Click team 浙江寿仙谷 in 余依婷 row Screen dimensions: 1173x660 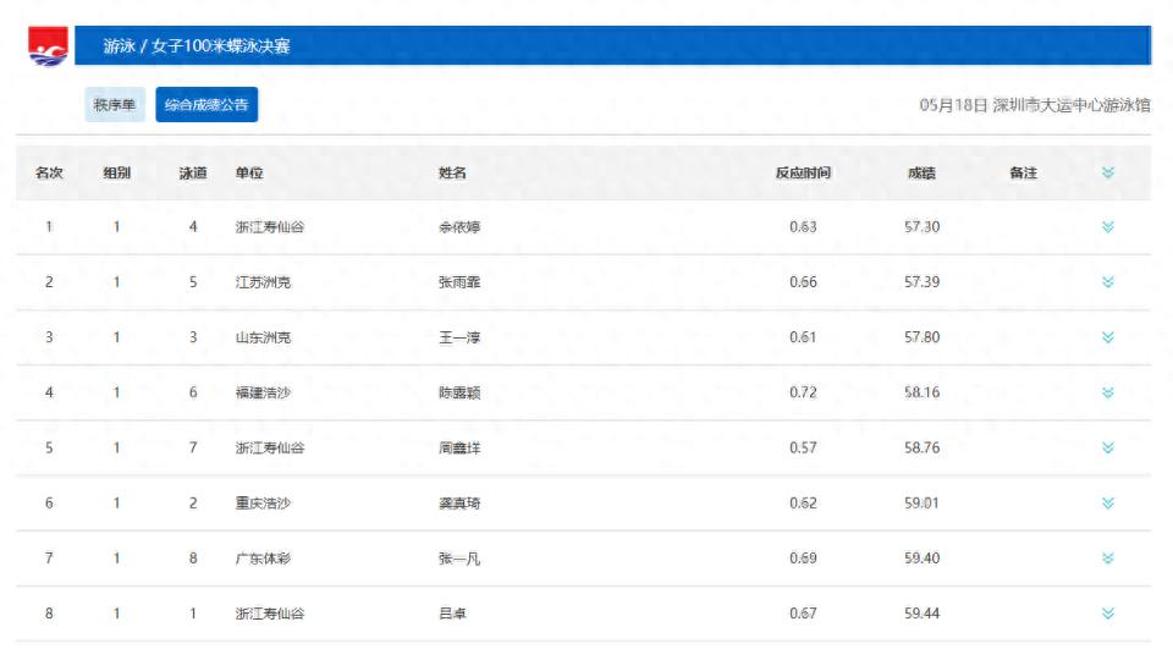point(270,227)
